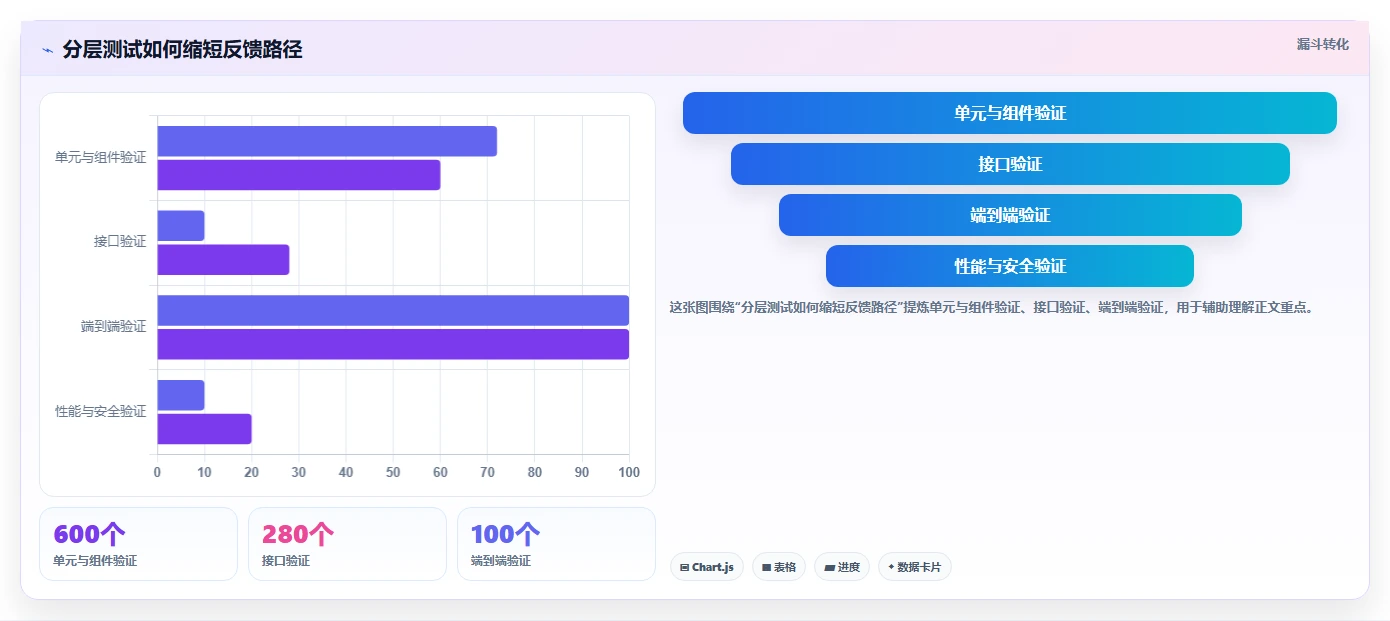Click the lower purple bar for 单元与组件验证
Image resolution: width=1390 pixels, height=621 pixels.
[x=299, y=175]
